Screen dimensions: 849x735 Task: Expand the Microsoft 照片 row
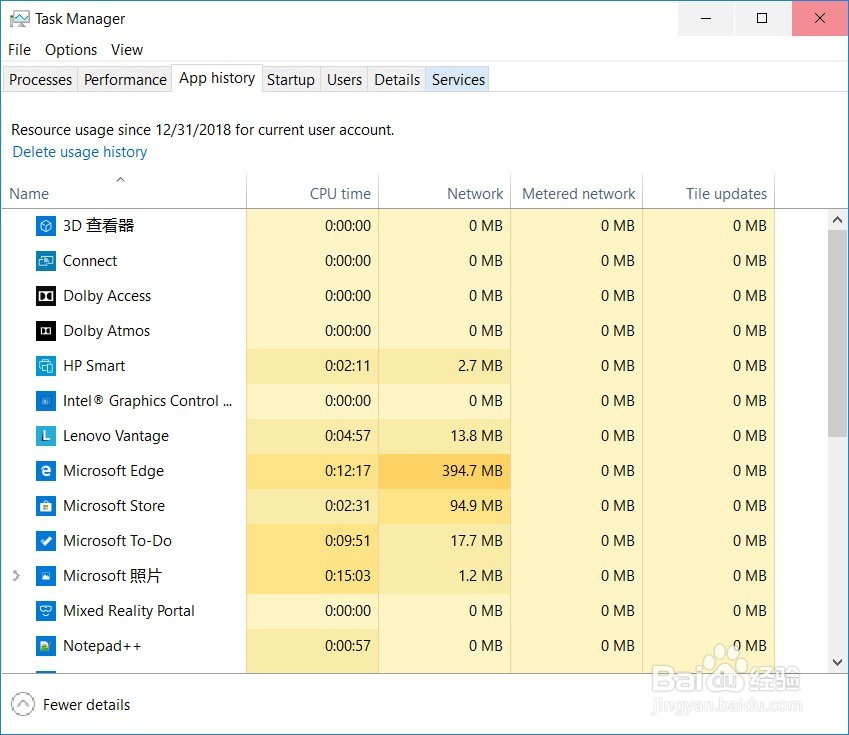click(16, 576)
